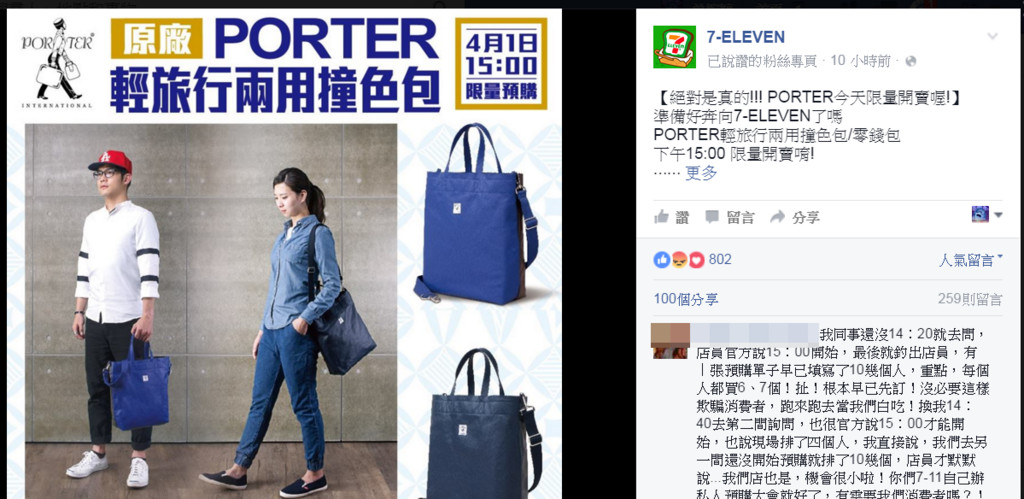Screen dimensions: 1024x499
Task: Expand the post options chevron
Action: (993, 36)
